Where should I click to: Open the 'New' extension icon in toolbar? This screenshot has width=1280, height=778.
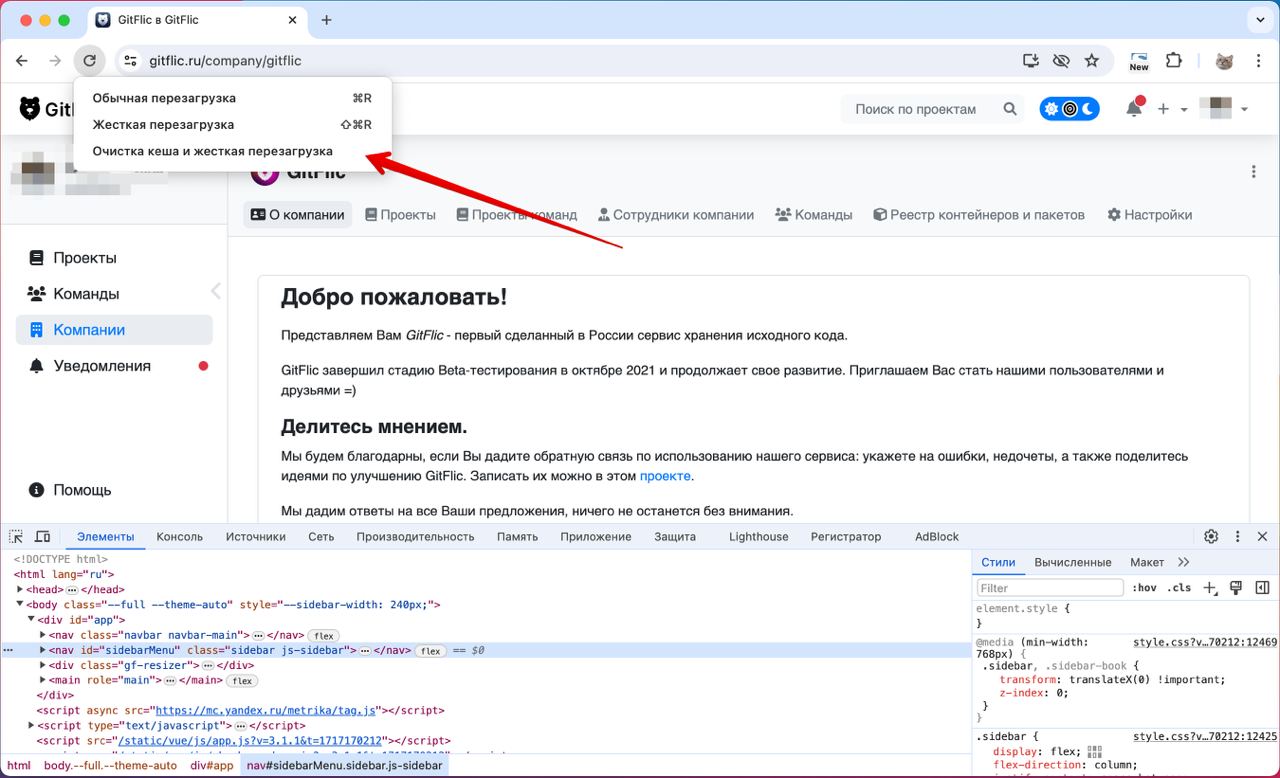pyautogui.click(x=1139, y=61)
